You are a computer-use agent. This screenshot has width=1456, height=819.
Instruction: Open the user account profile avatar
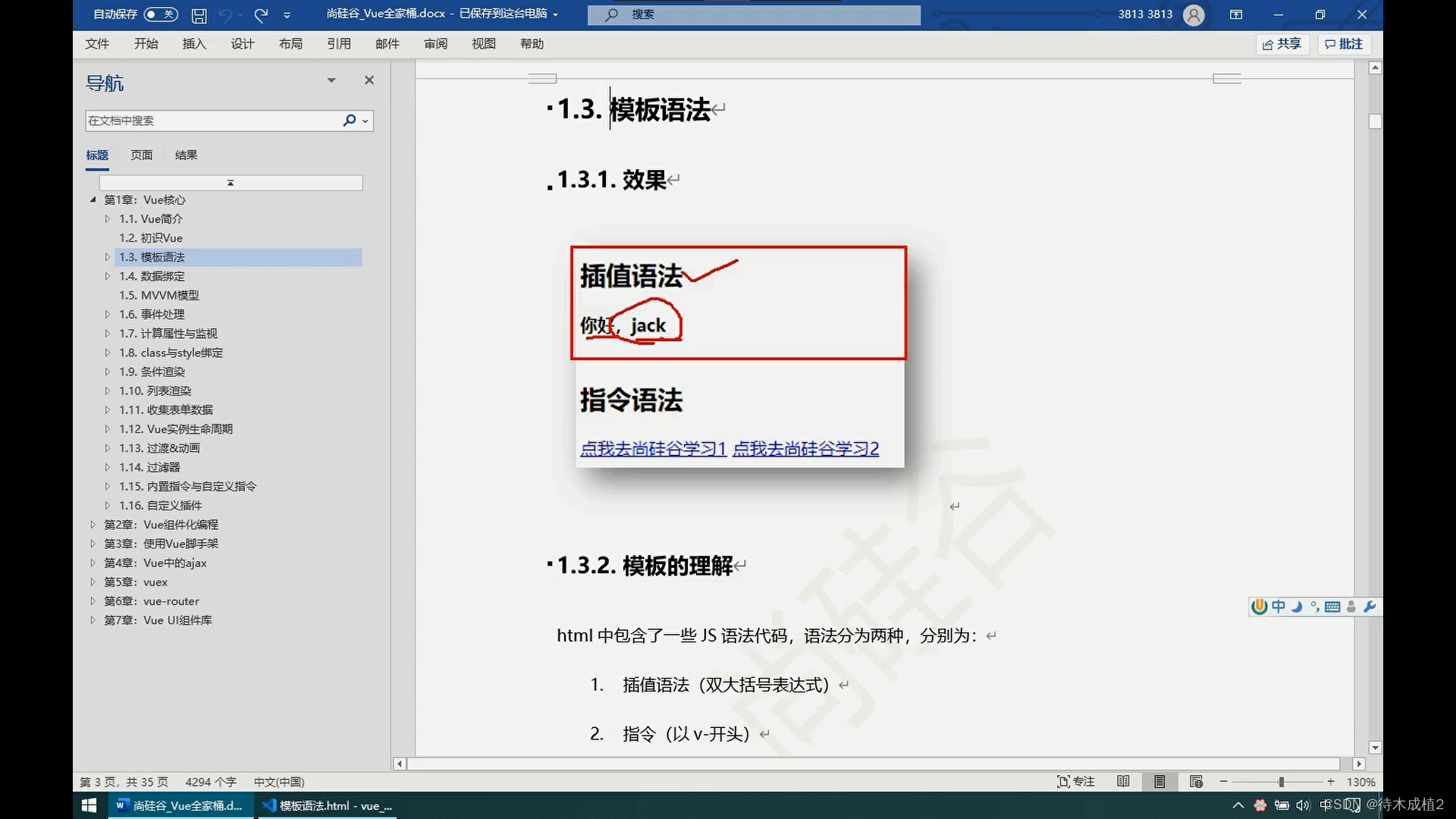(1193, 14)
